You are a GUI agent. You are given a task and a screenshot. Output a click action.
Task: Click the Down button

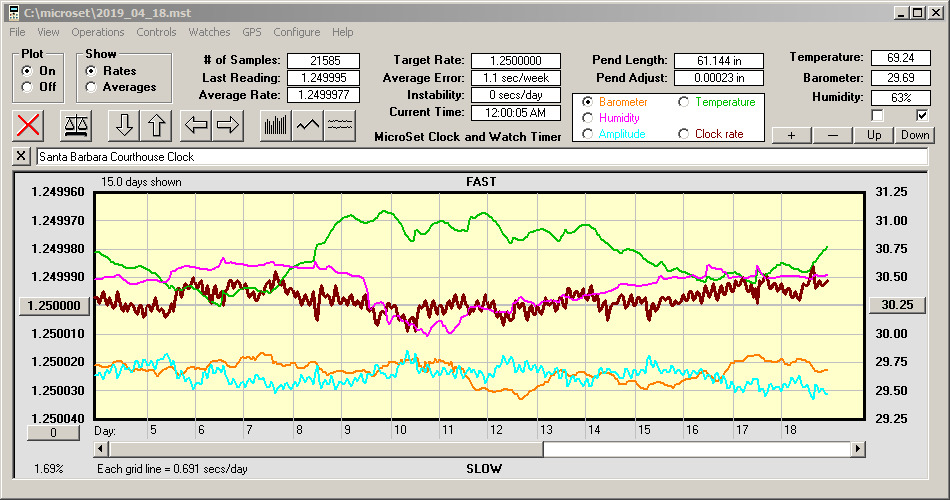click(914, 135)
